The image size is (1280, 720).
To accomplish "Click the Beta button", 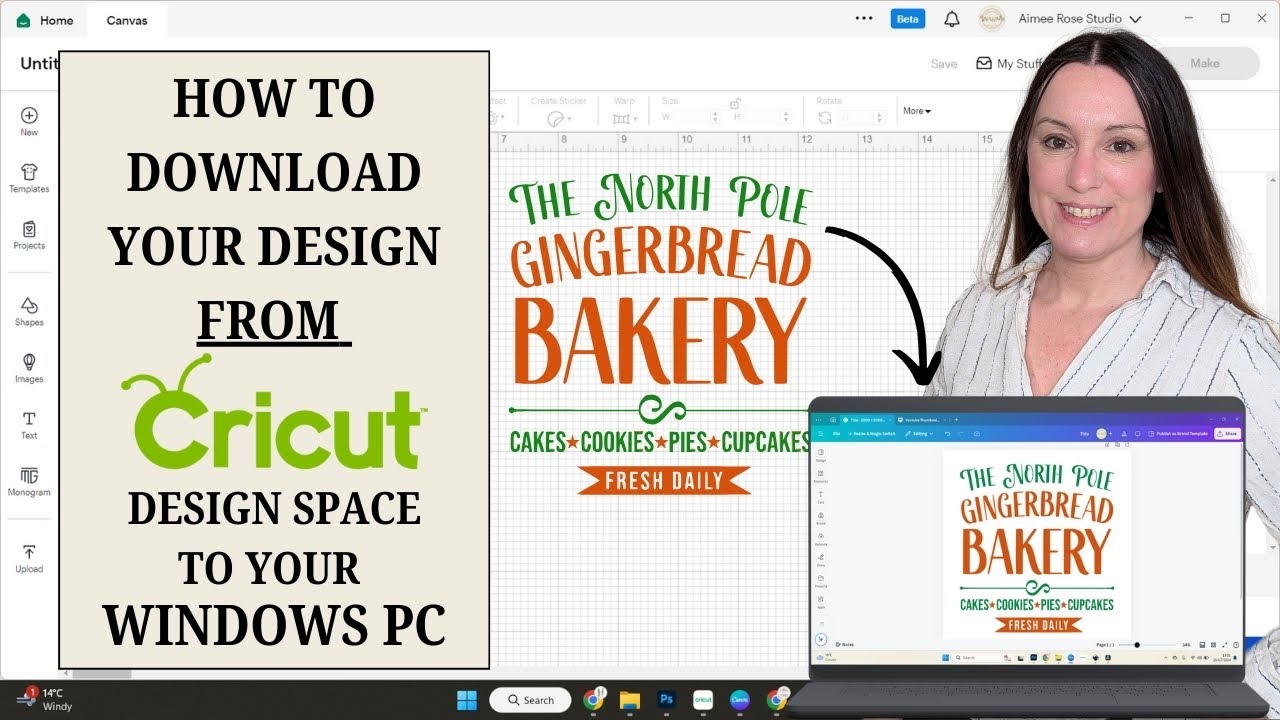I will 908,19.
